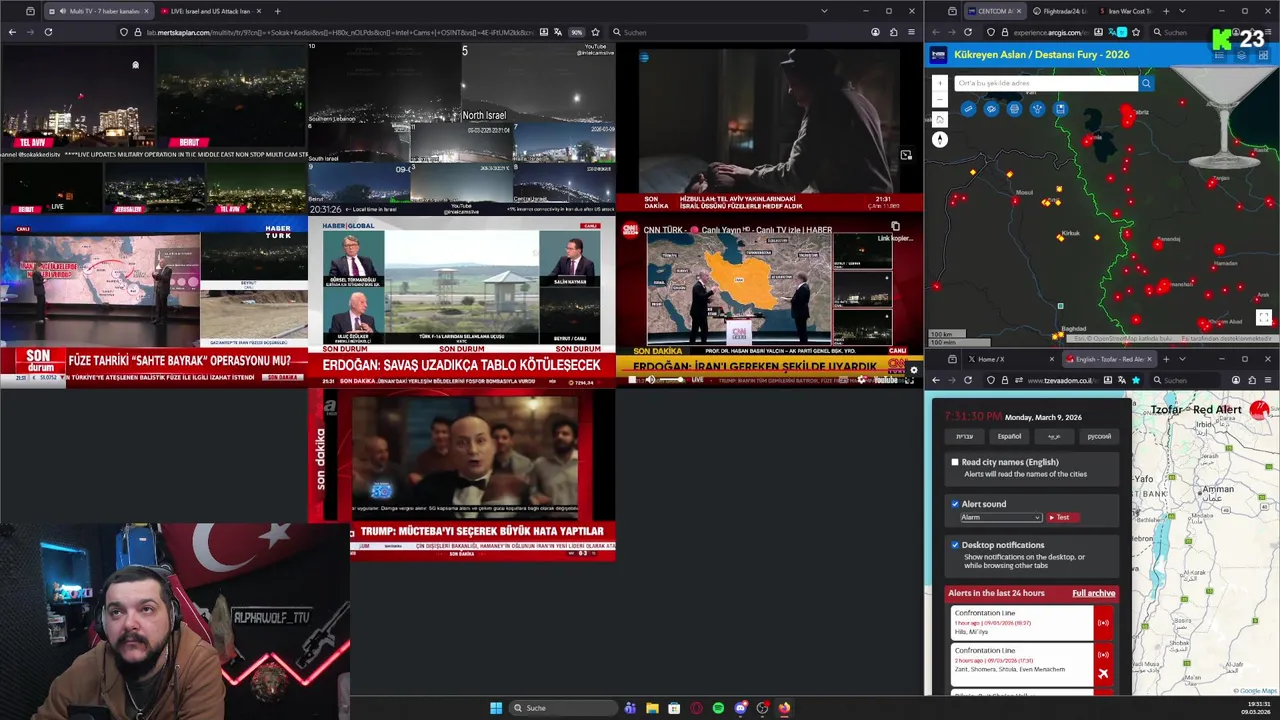Uncheck the Alert sound checkbox
Image resolution: width=1280 pixels, height=720 pixels.
pos(955,504)
